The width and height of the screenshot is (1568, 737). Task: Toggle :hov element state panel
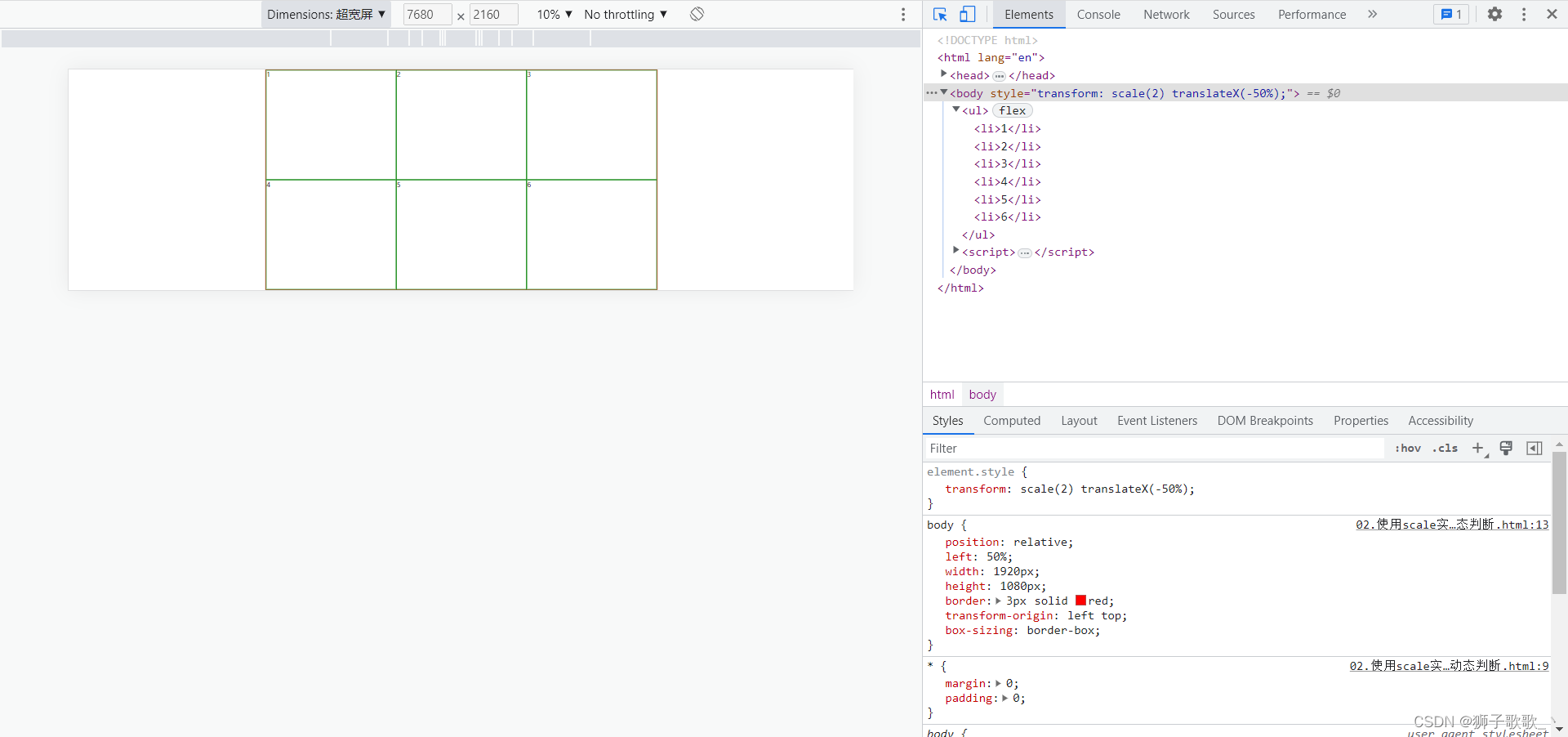1408,448
